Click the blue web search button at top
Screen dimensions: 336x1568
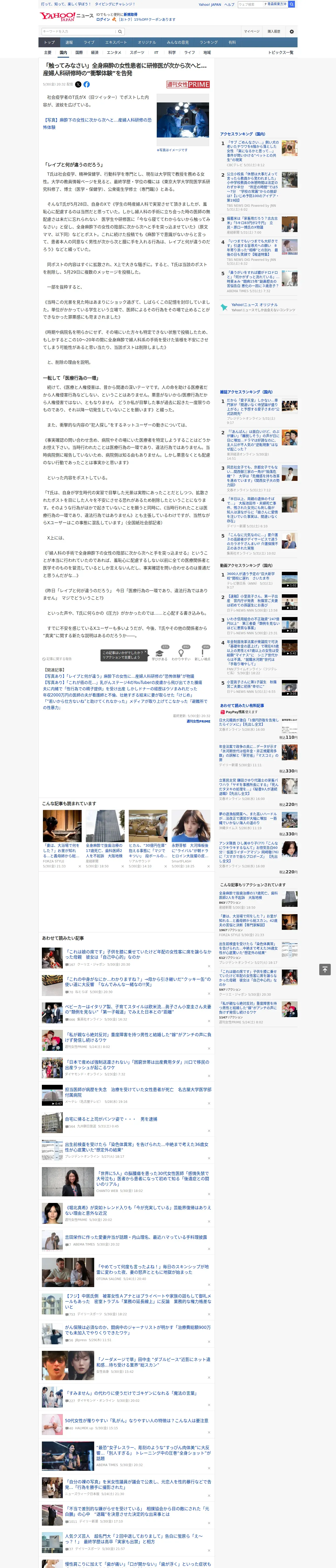tap(292, 4)
